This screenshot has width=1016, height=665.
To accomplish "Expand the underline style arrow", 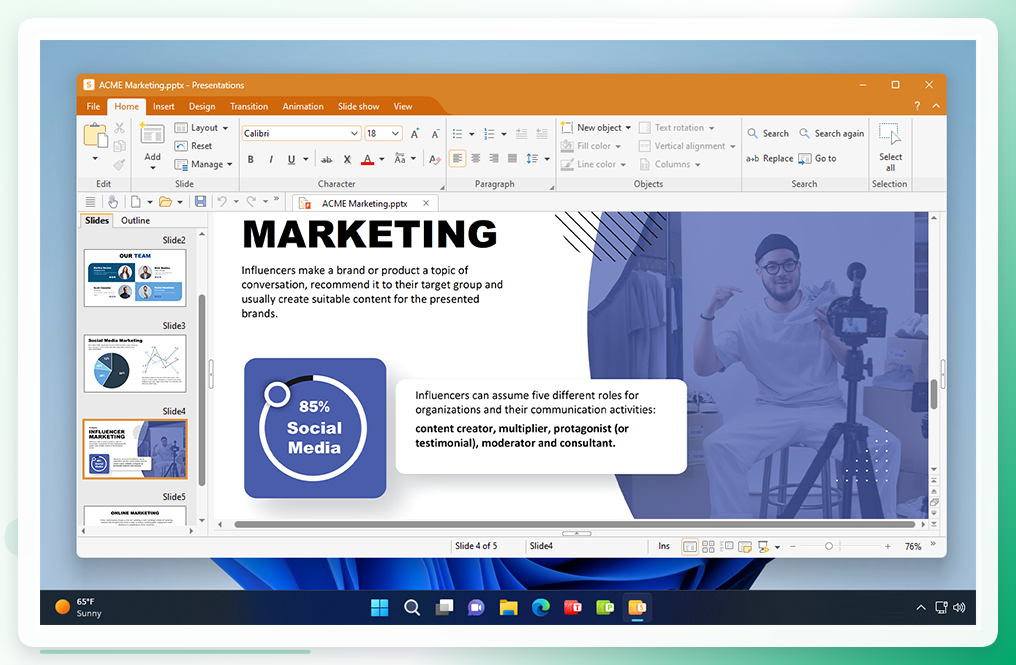I will [x=306, y=159].
